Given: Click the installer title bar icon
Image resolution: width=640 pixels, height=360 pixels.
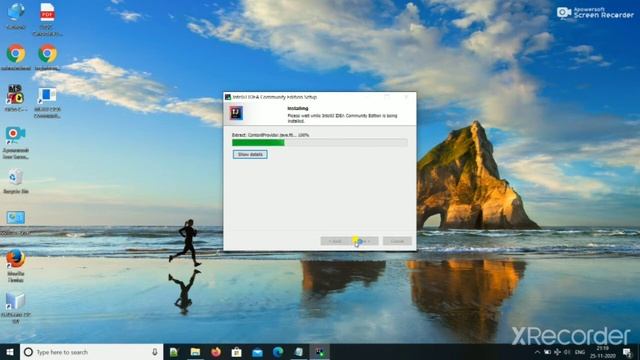Looking at the screenshot, I should (x=228, y=97).
